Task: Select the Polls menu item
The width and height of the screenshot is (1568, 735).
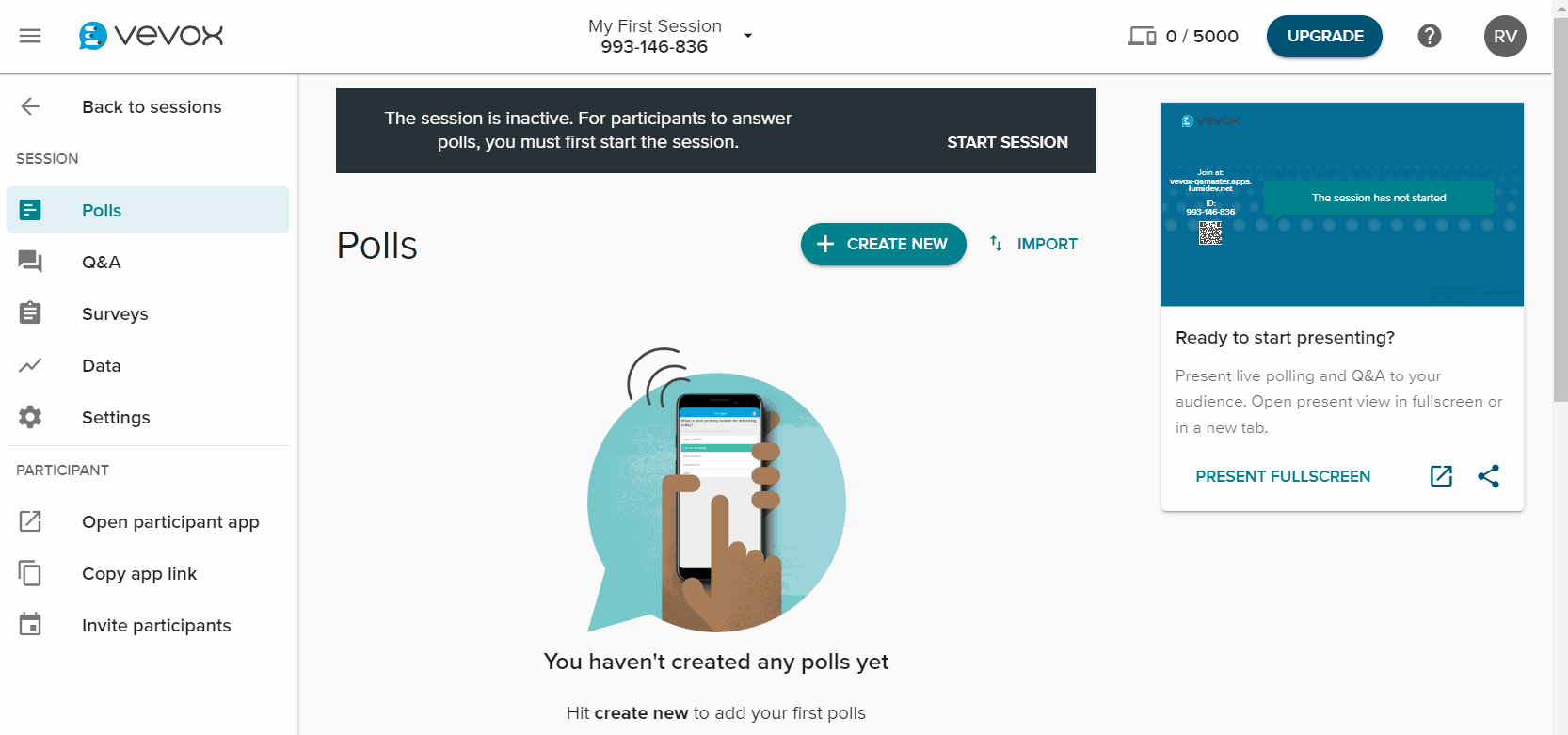Action: point(148,210)
